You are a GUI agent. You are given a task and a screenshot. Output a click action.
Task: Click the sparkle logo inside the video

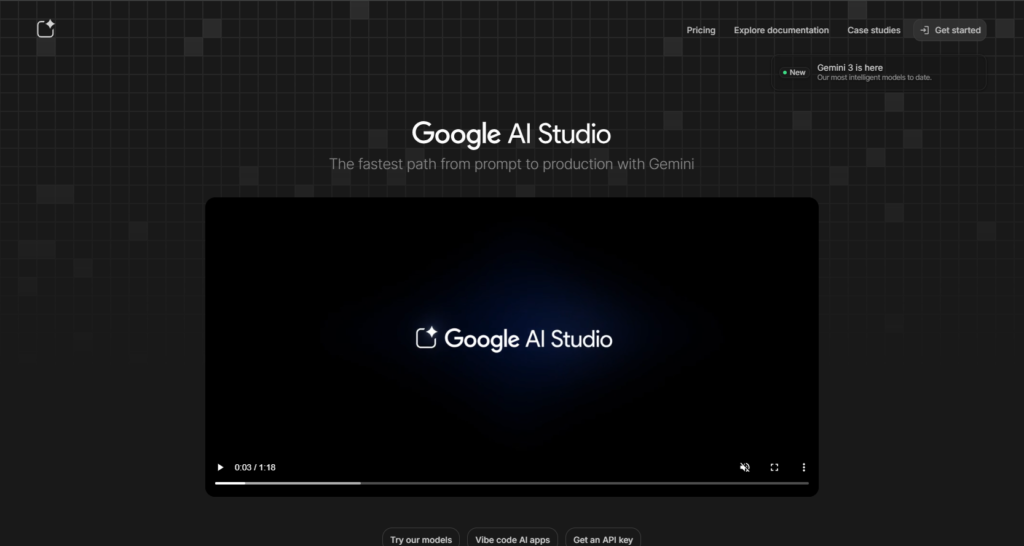pos(427,338)
